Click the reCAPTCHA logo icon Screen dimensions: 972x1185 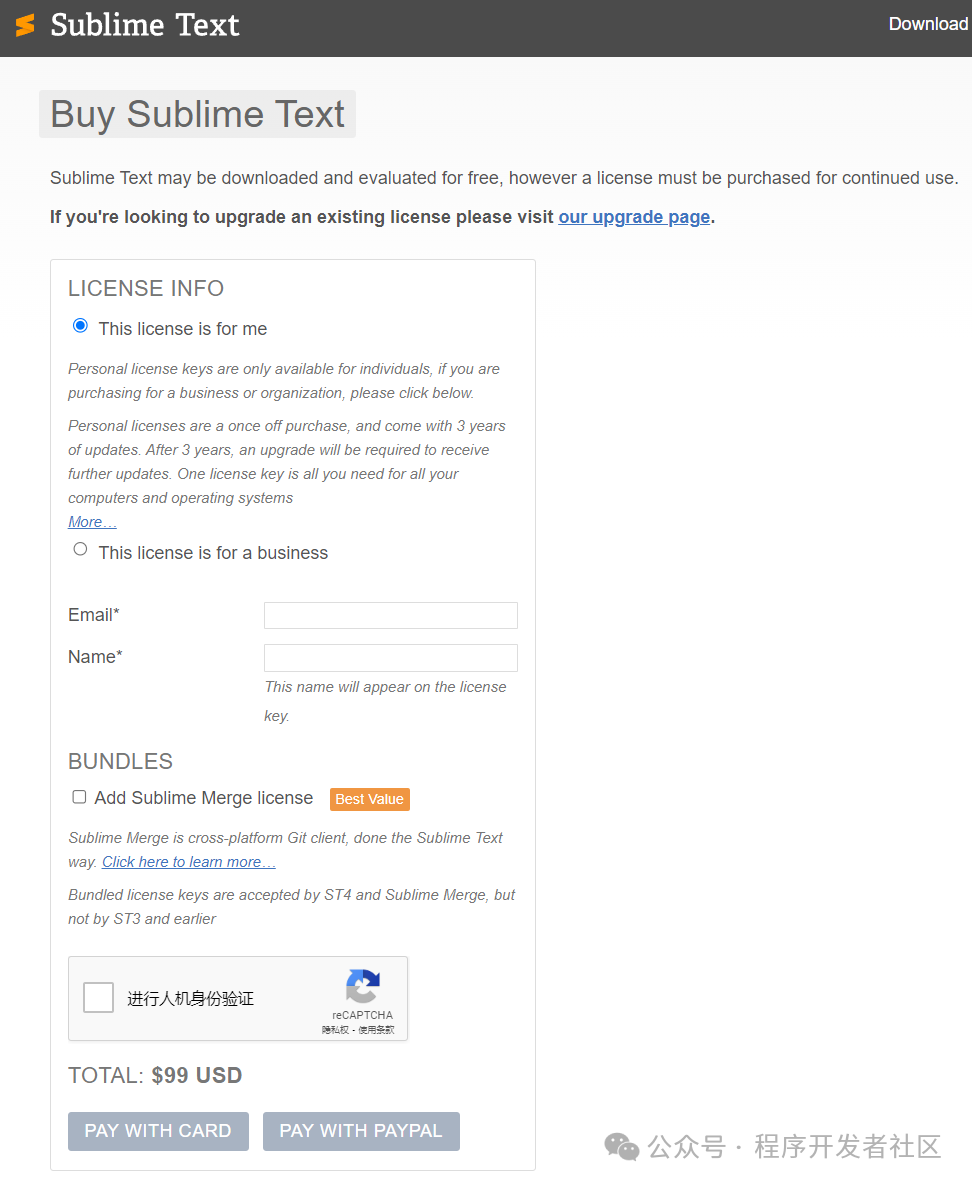363,985
